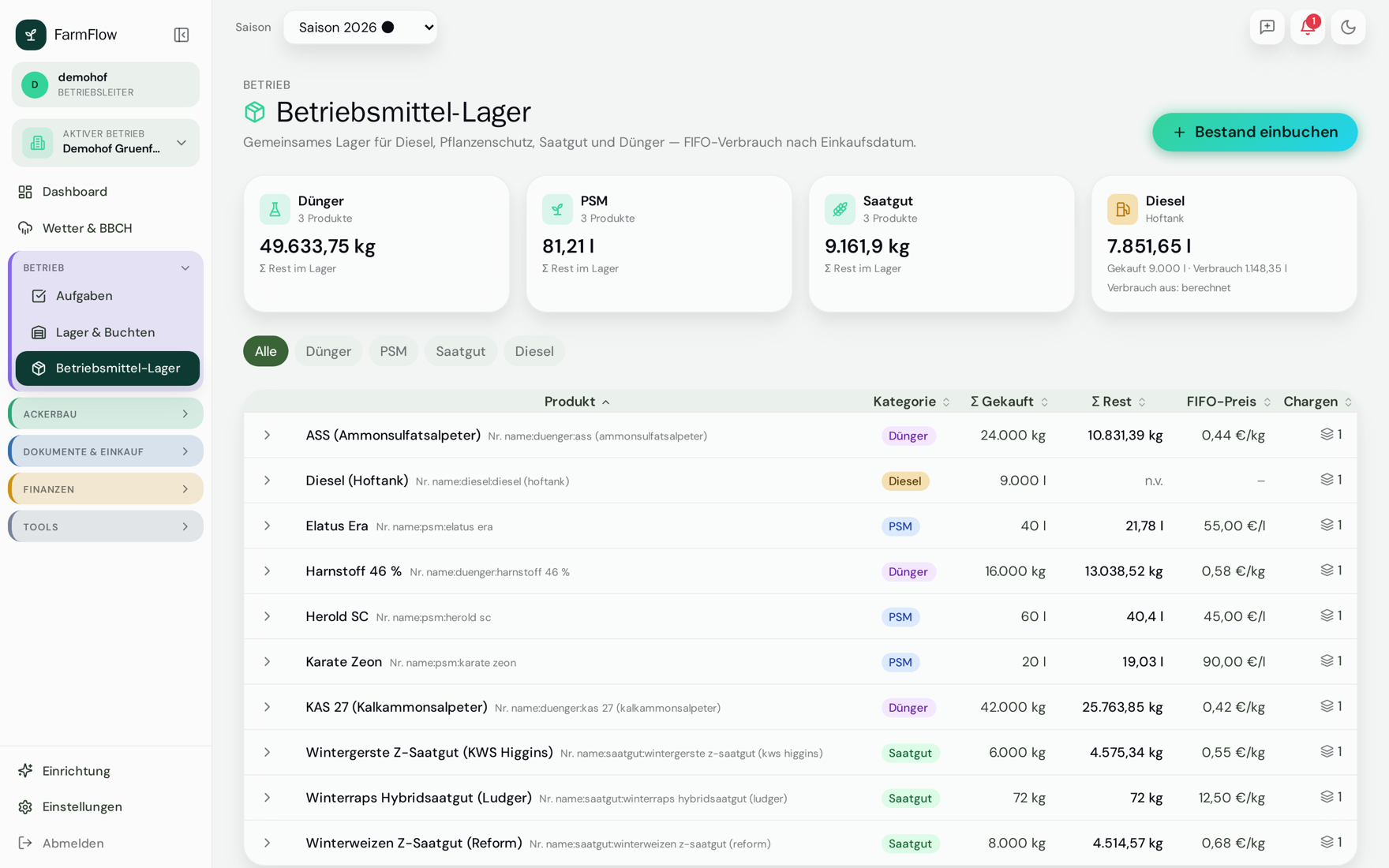1389x868 pixels.
Task: Toggle dark mode moon icon
Action: 1348,28
